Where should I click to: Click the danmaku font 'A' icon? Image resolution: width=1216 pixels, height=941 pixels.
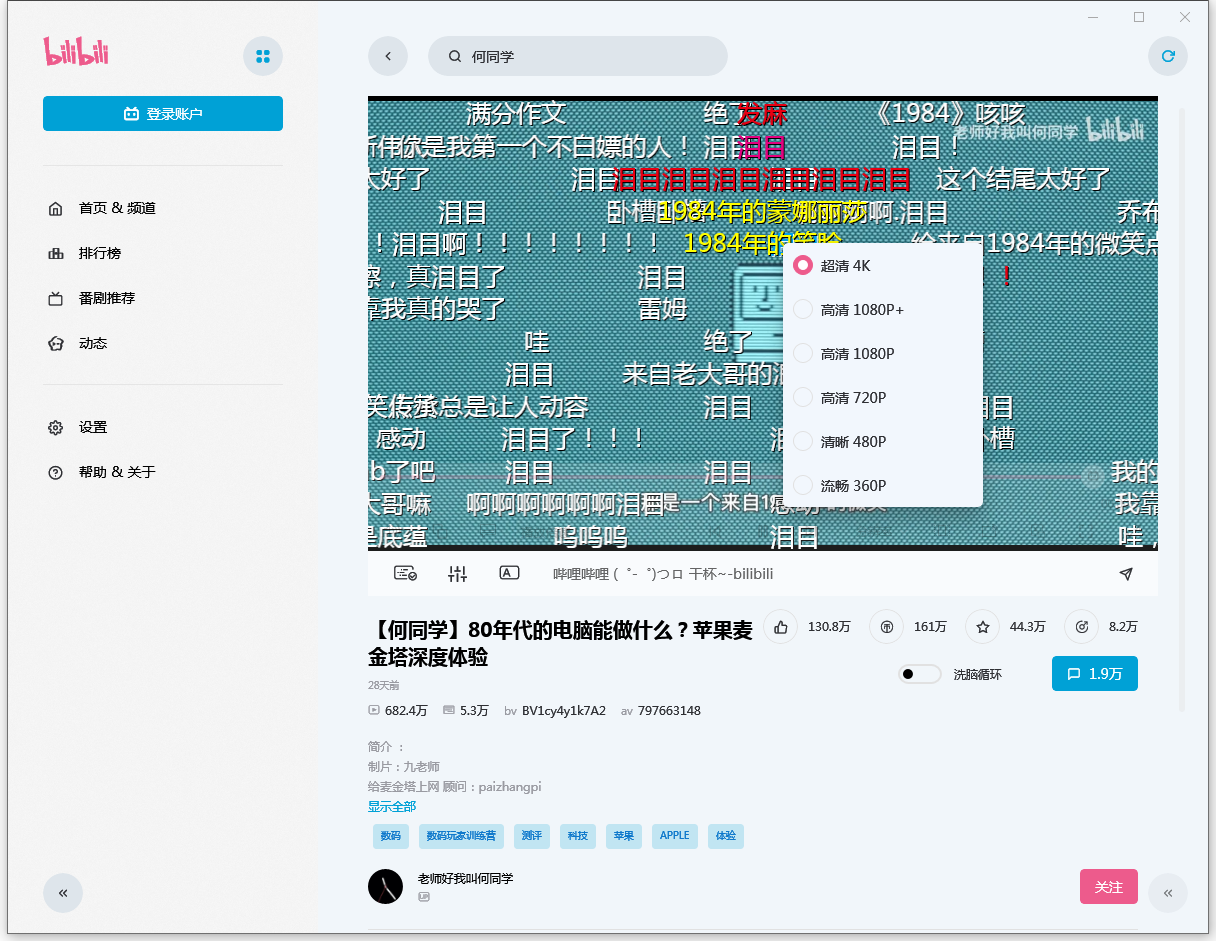pyautogui.click(x=509, y=573)
